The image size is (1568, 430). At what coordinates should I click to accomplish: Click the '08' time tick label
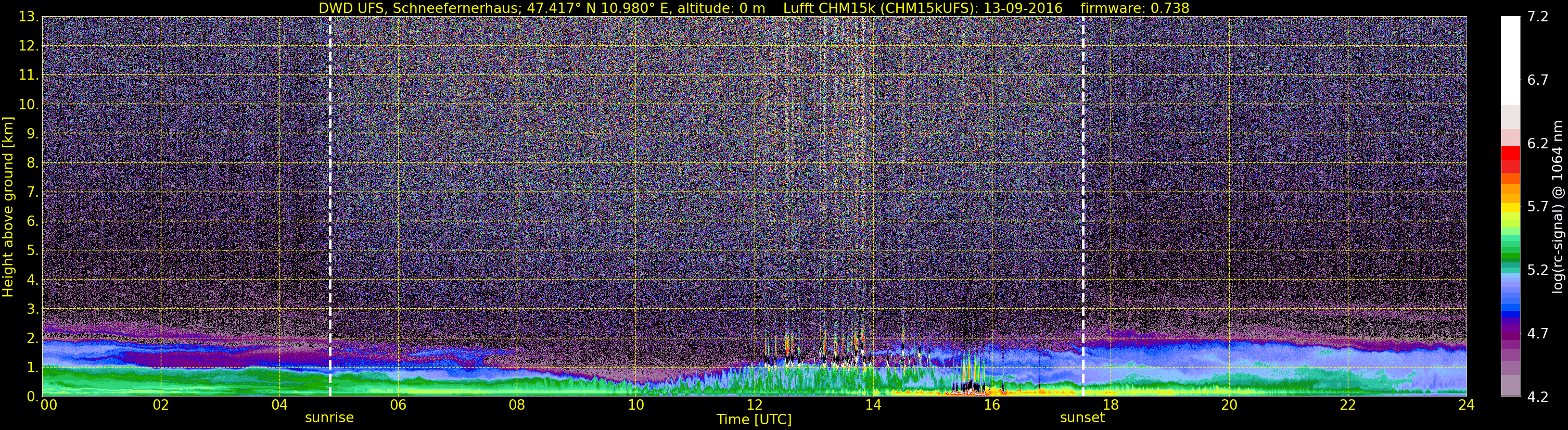pyautogui.click(x=517, y=405)
